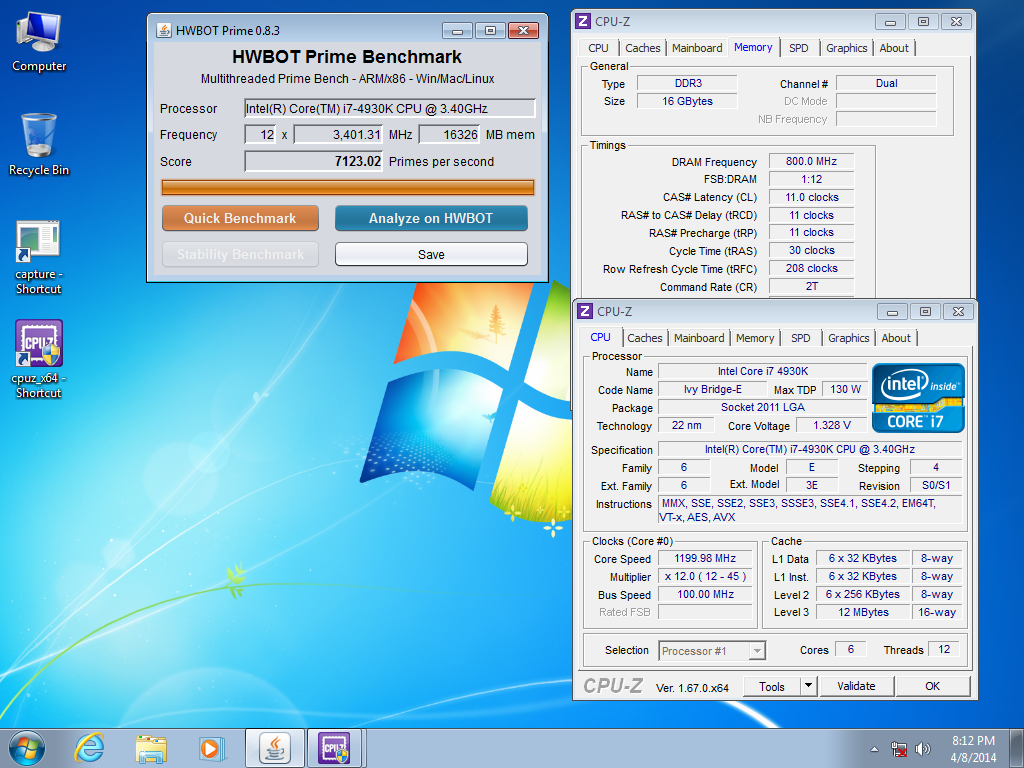This screenshot has height=768, width=1024.
Task: Click the Core Speed value 1199.98 MHz
Action: (705, 558)
